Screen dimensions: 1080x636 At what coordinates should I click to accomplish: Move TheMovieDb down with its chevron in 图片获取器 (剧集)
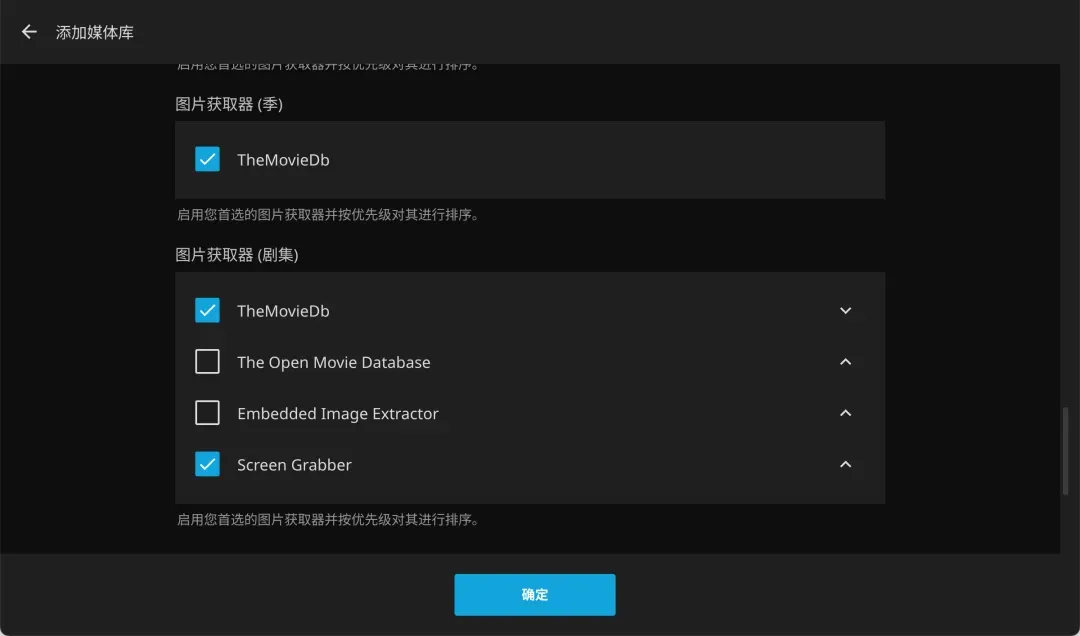tap(846, 311)
